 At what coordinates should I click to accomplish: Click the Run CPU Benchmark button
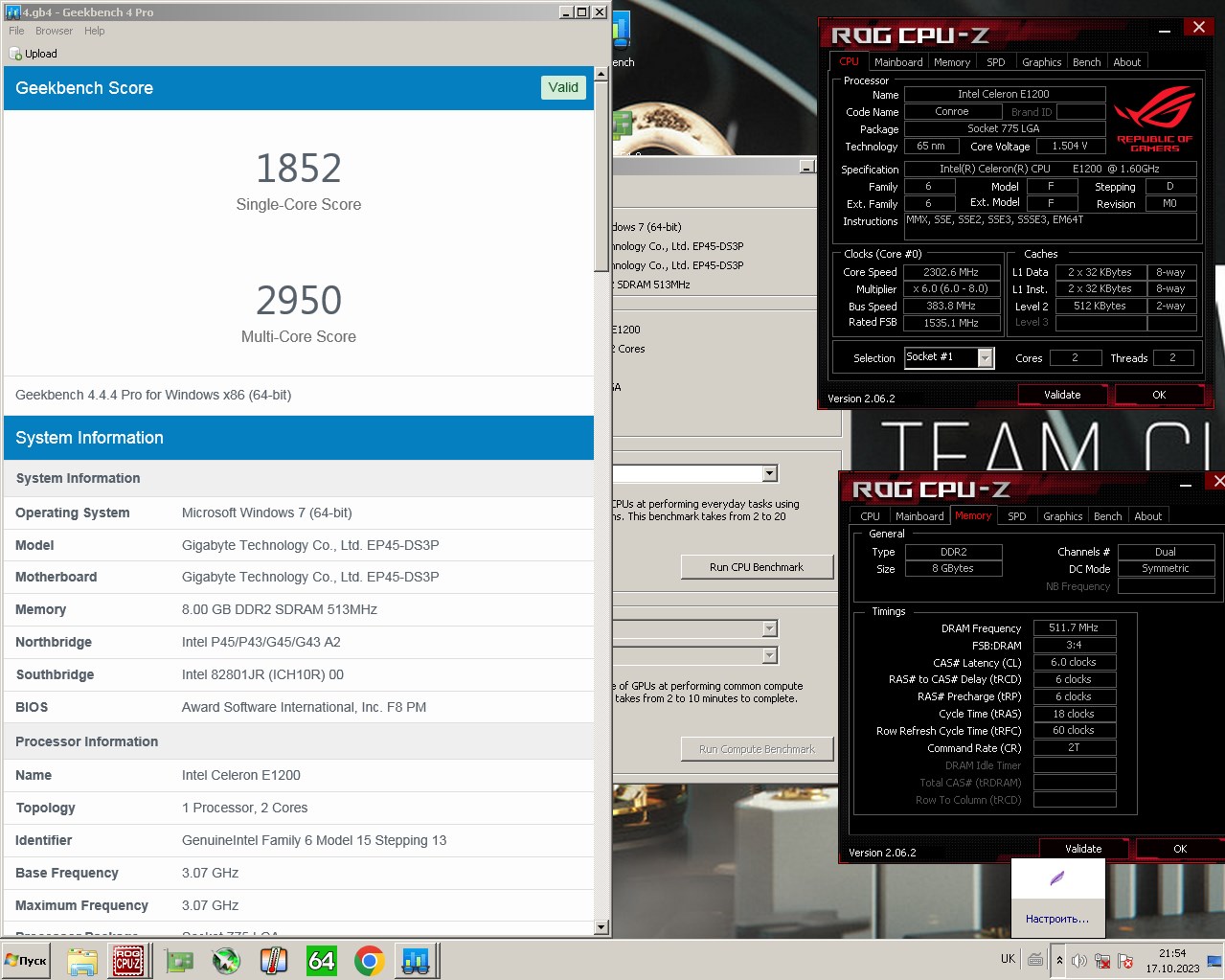coord(757,567)
